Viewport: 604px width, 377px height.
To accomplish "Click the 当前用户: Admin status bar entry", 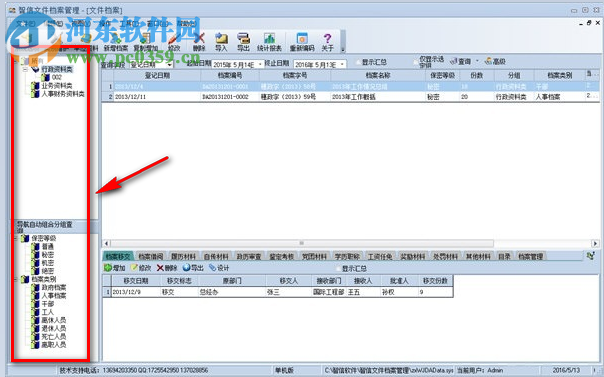I will [480, 370].
